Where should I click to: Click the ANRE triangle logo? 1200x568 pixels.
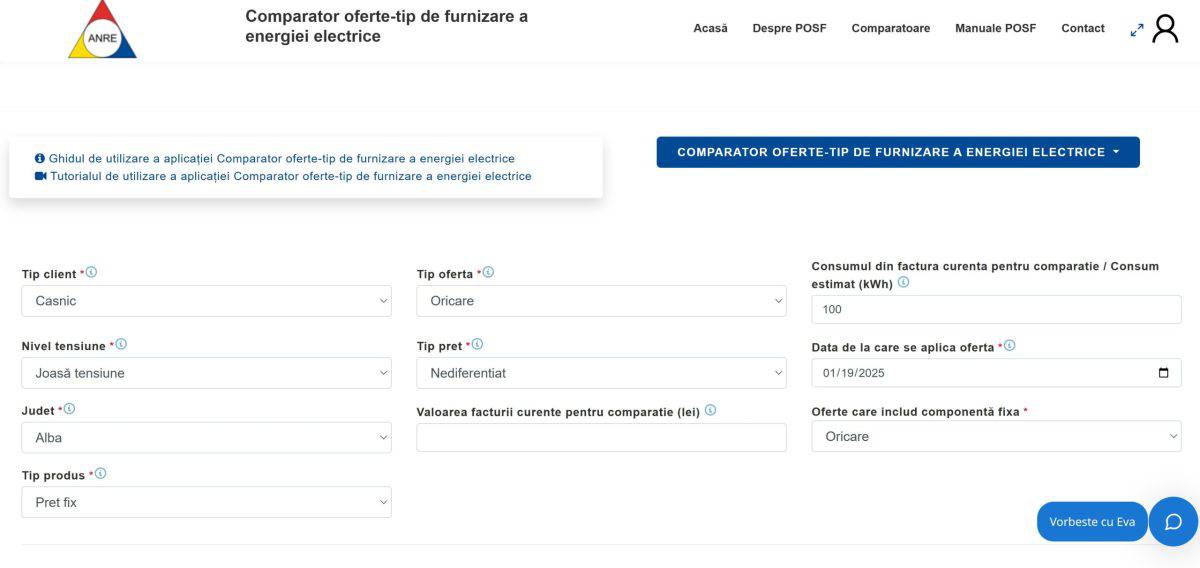[x=102, y=31]
